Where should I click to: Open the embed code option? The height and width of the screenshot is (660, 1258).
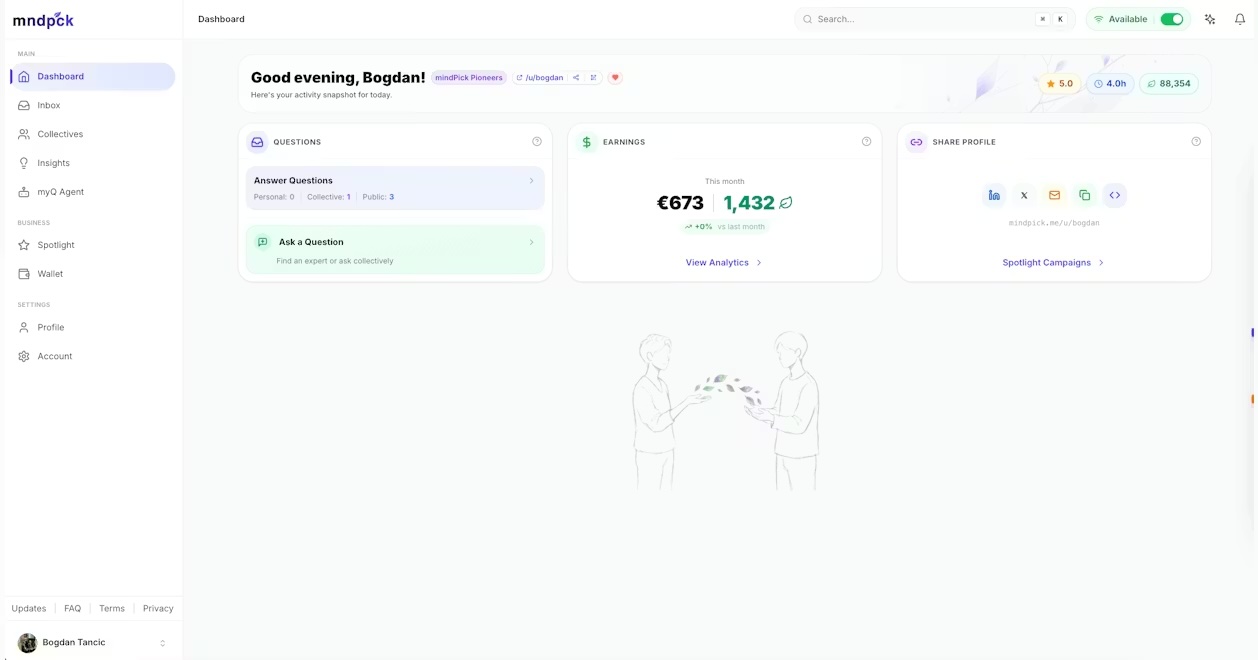tap(1114, 194)
